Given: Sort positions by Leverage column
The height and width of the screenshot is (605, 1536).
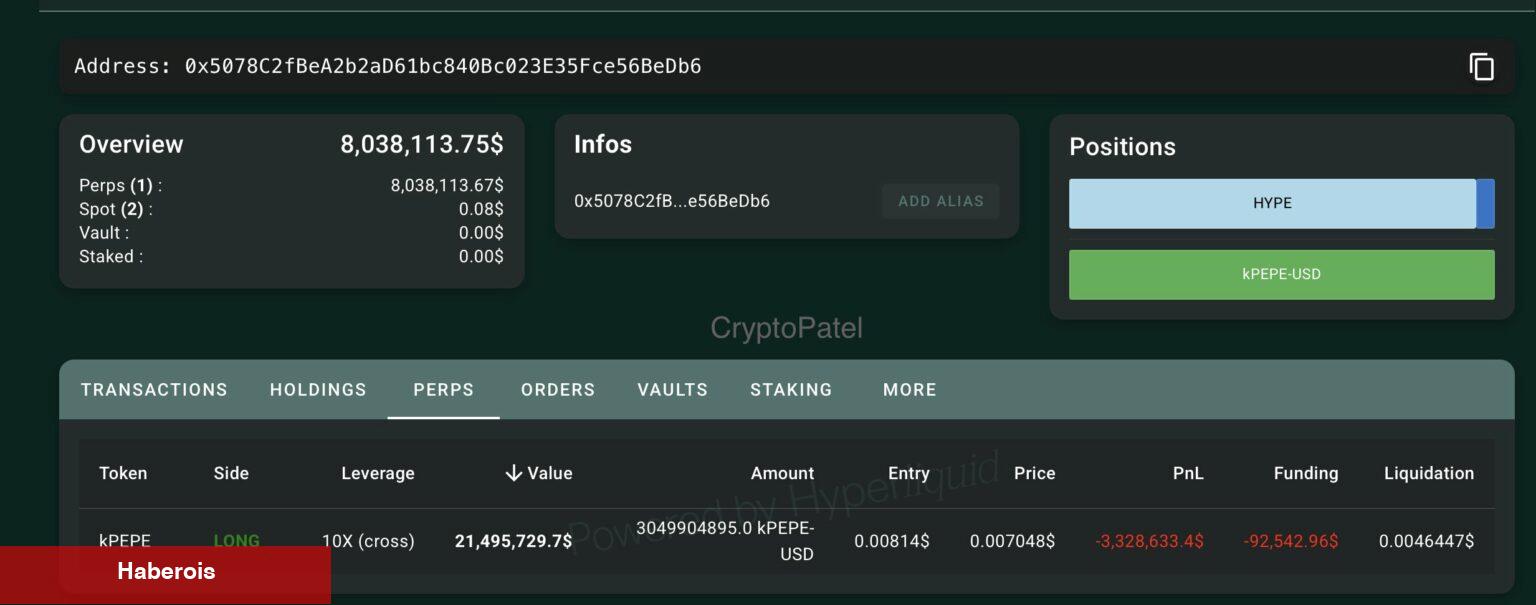Looking at the screenshot, I should tap(377, 473).
